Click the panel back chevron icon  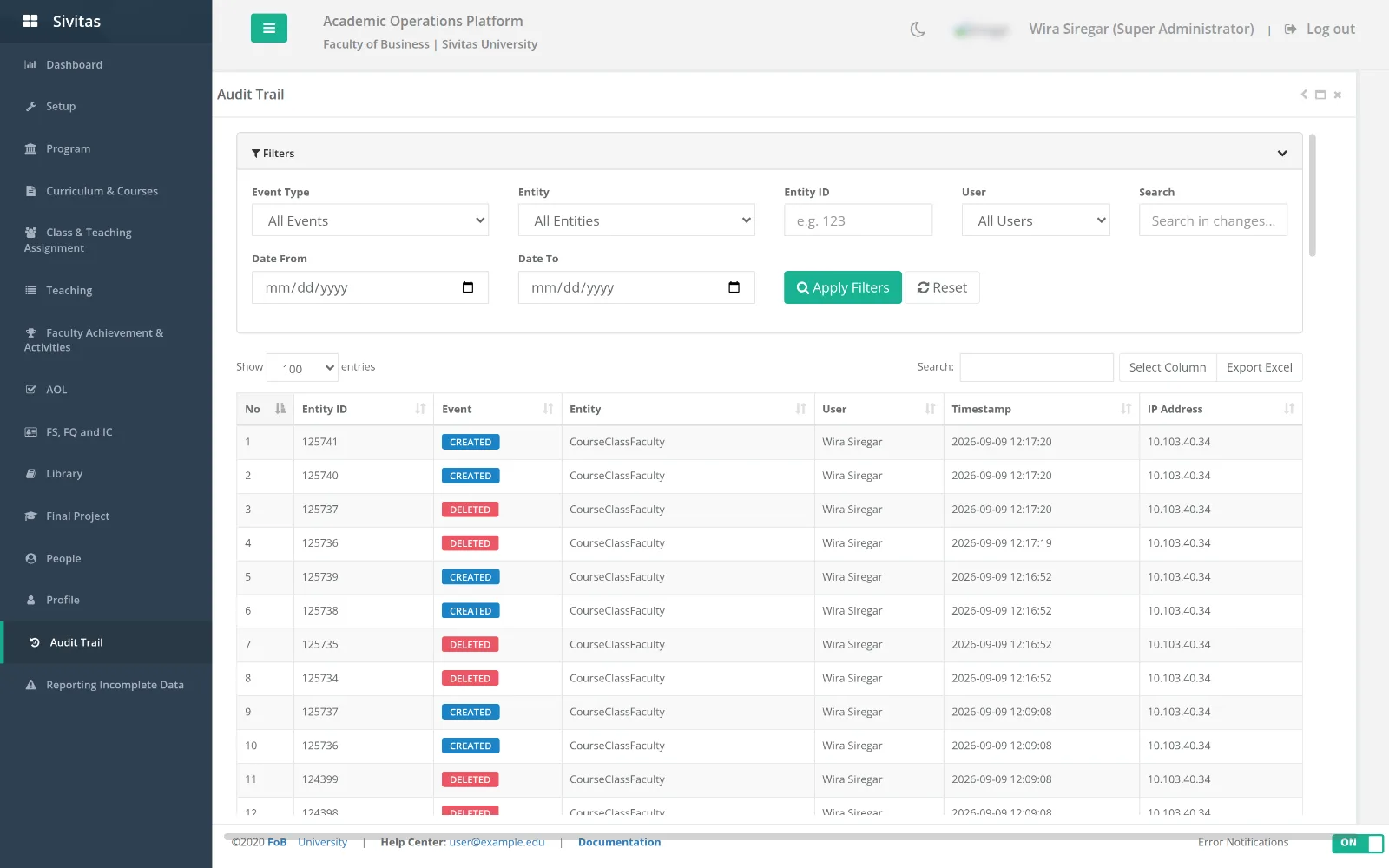1304,95
